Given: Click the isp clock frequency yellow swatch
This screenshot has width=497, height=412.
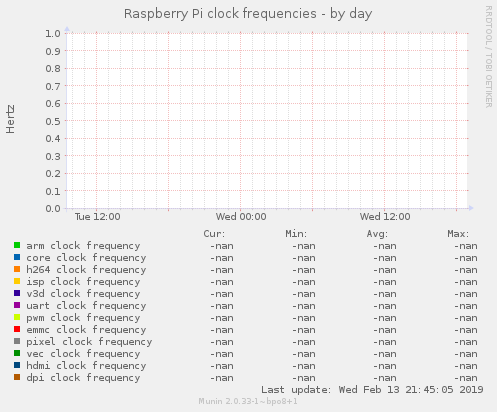Looking at the screenshot, I should click(x=17, y=281).
